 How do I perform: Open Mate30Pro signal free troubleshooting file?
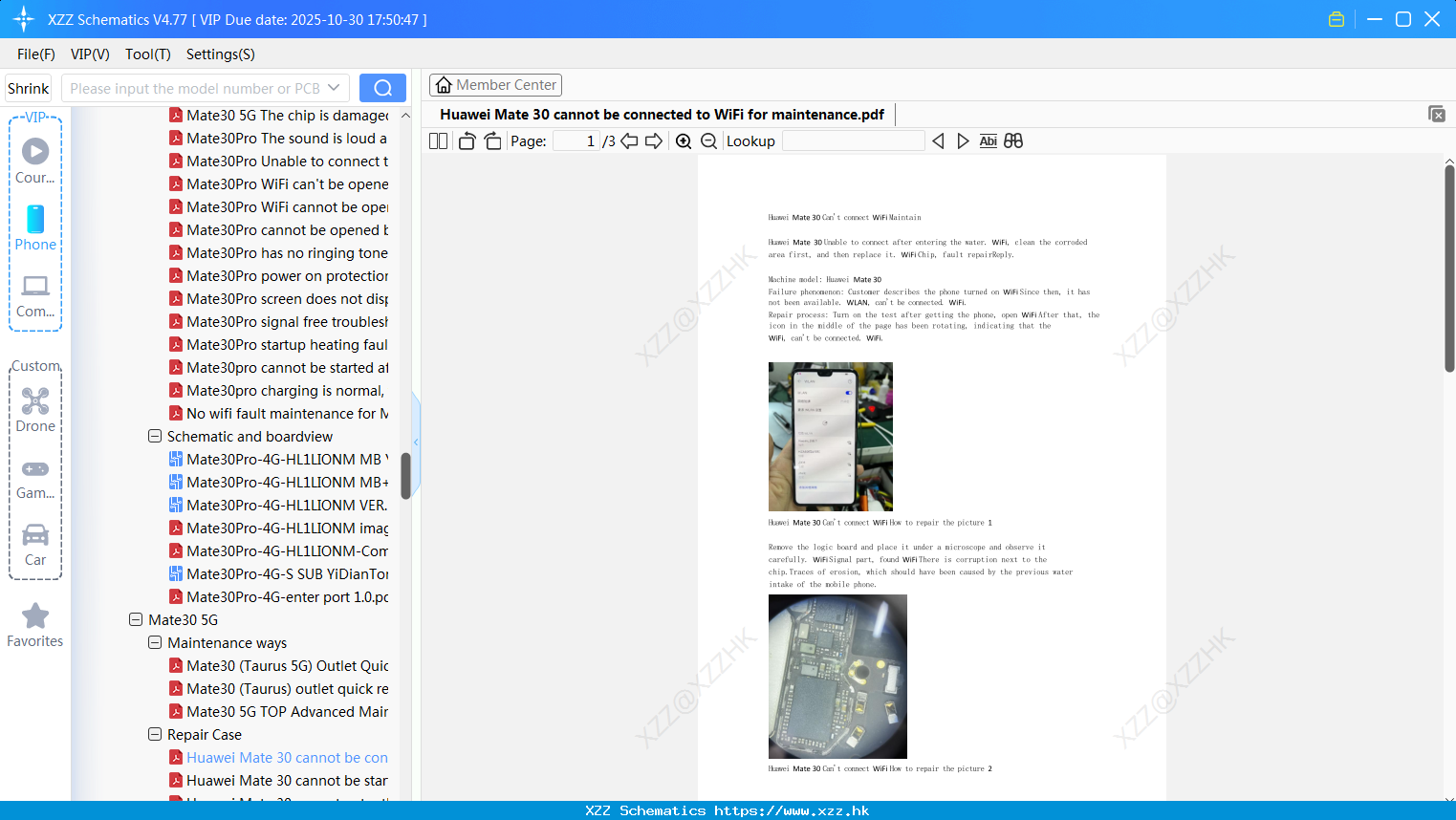pyautogui.click(x=278, y=321)
